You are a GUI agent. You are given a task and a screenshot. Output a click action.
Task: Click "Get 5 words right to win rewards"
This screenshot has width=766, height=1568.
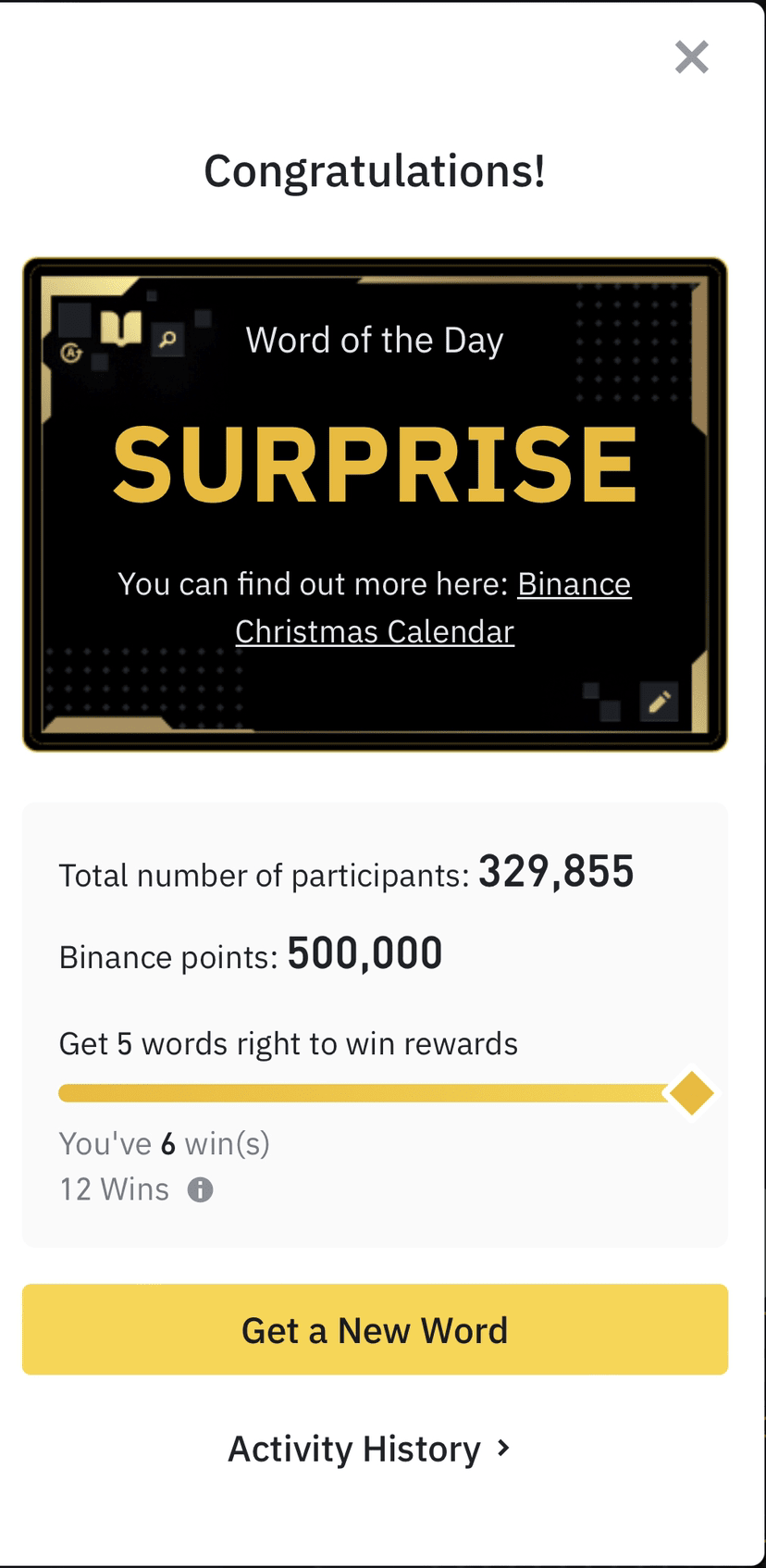pyautogui.click(x=288, y=1044)
